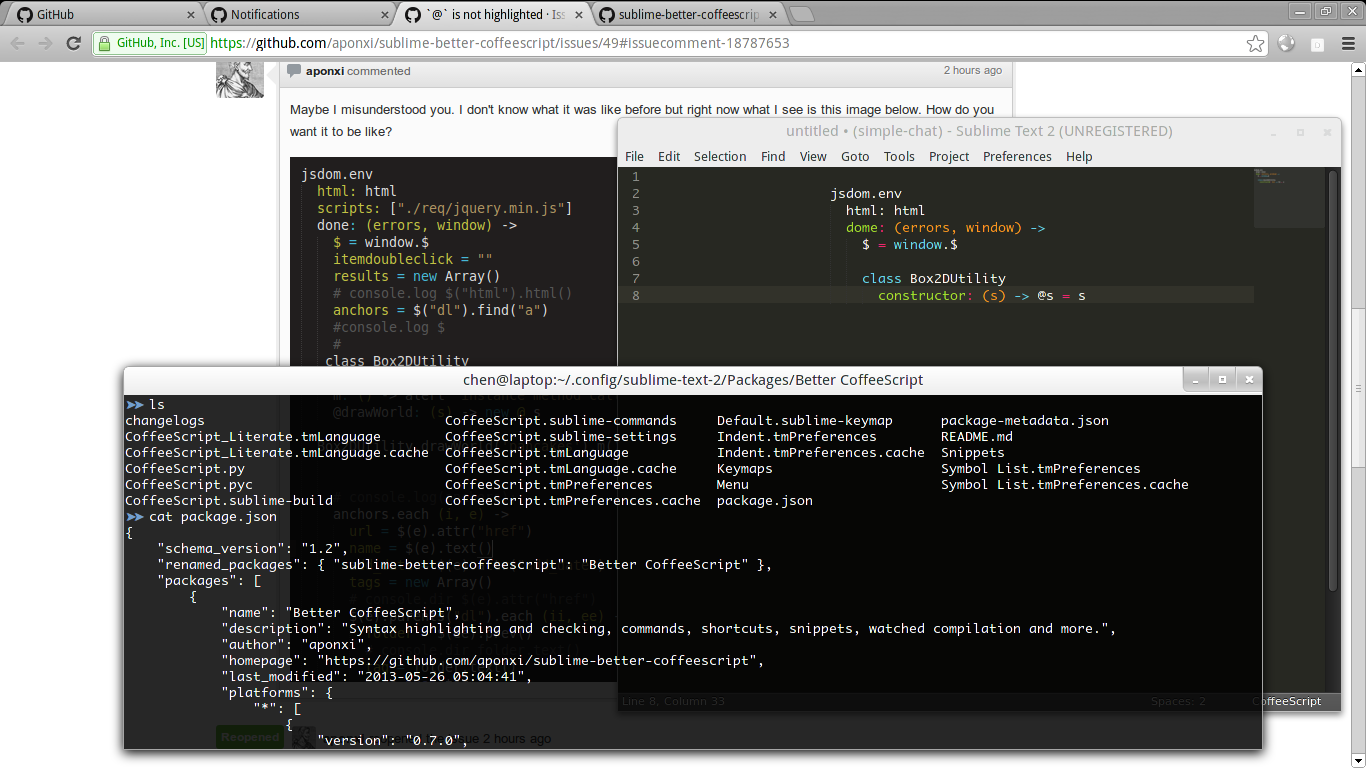Screen dimensions: 1366x768
Task: Click 'Symbol List.tmPreferences' in terminal listing
Action: (1041, 468)
